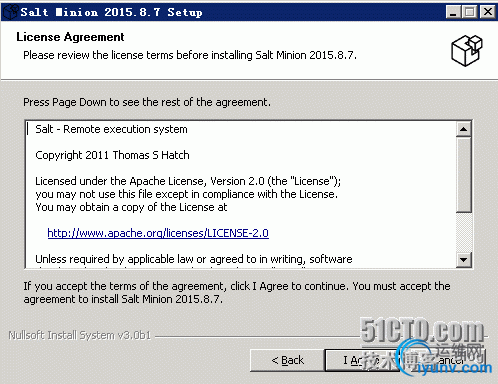
Task: Click 'Unless required by applicable law' line
Action: [x=194, y=259]
